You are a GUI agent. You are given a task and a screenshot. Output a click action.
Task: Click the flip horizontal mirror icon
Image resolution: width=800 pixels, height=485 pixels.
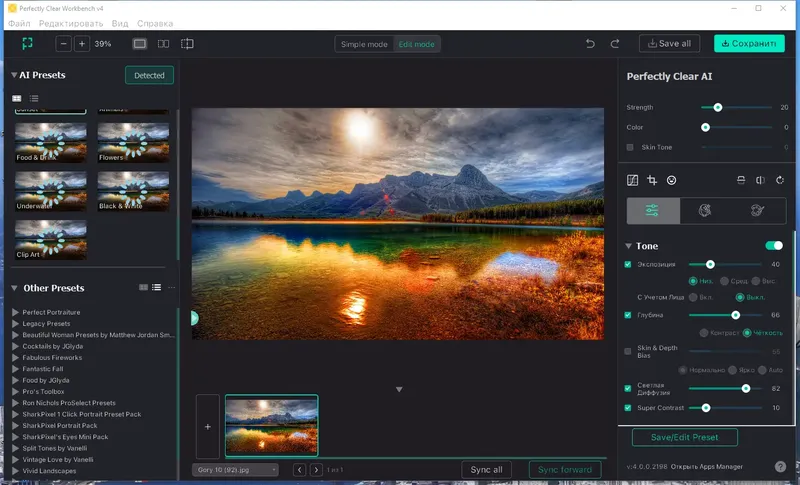pos(760,181)
